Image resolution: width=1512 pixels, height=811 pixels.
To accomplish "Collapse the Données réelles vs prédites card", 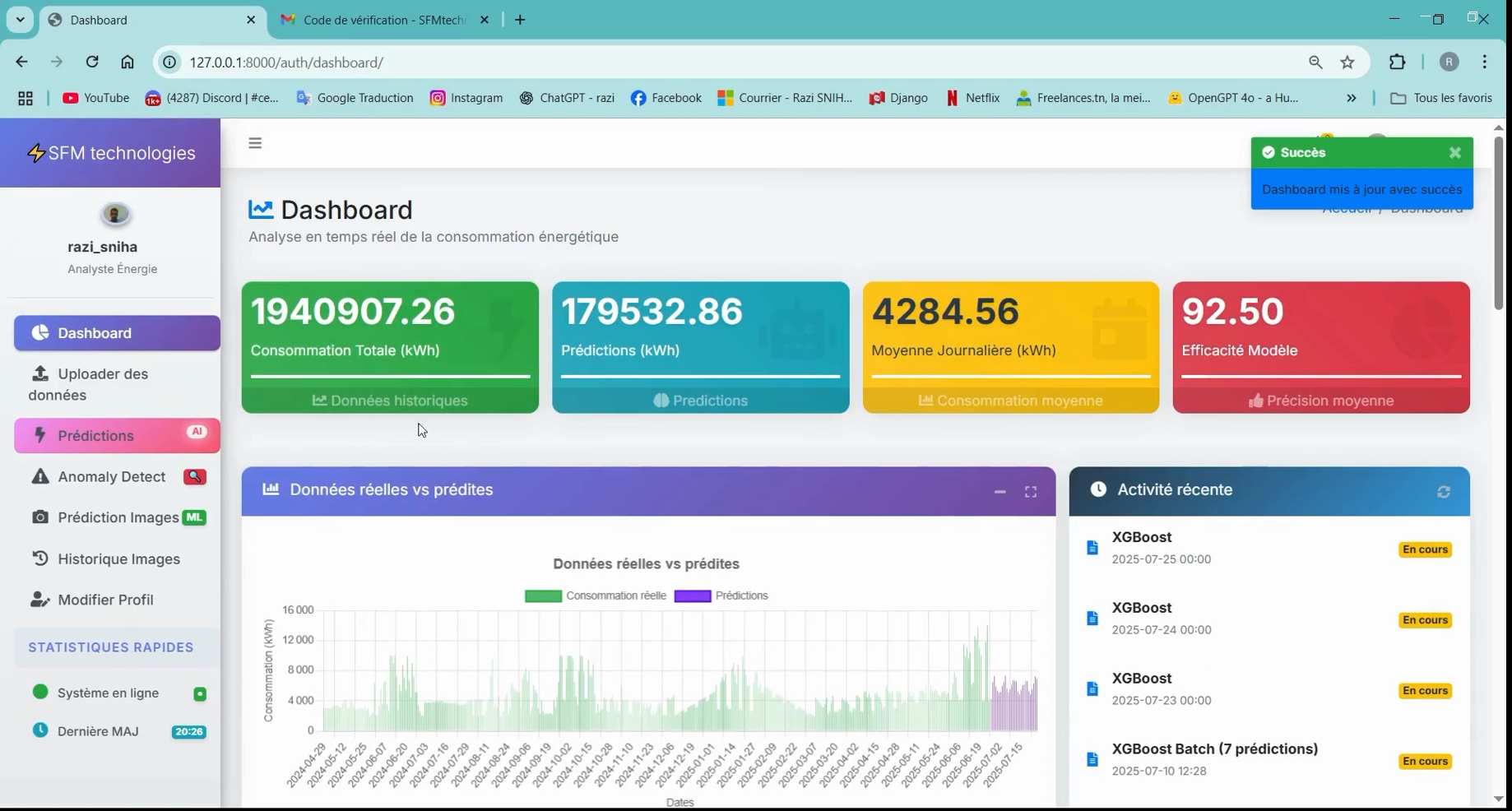I will click(x=999, y=492).
